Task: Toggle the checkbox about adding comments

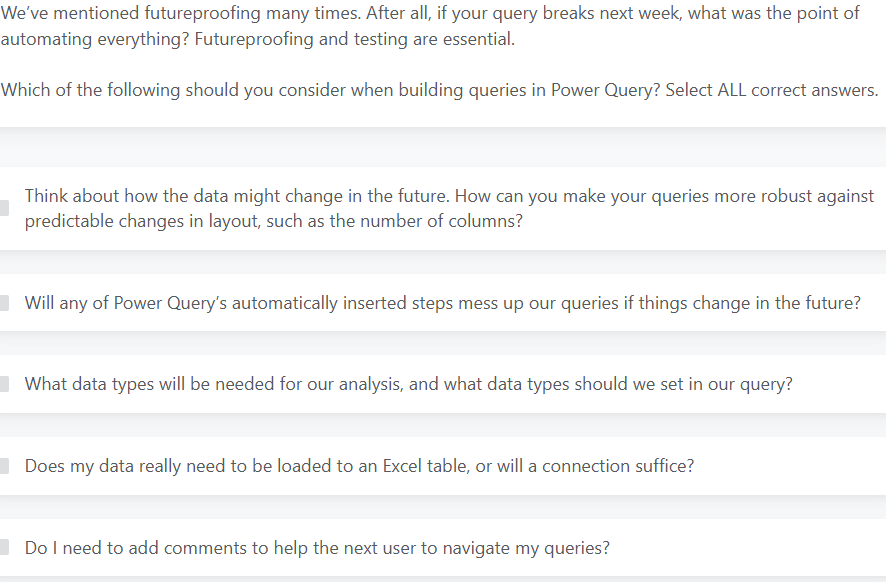Action: [4, 548]
